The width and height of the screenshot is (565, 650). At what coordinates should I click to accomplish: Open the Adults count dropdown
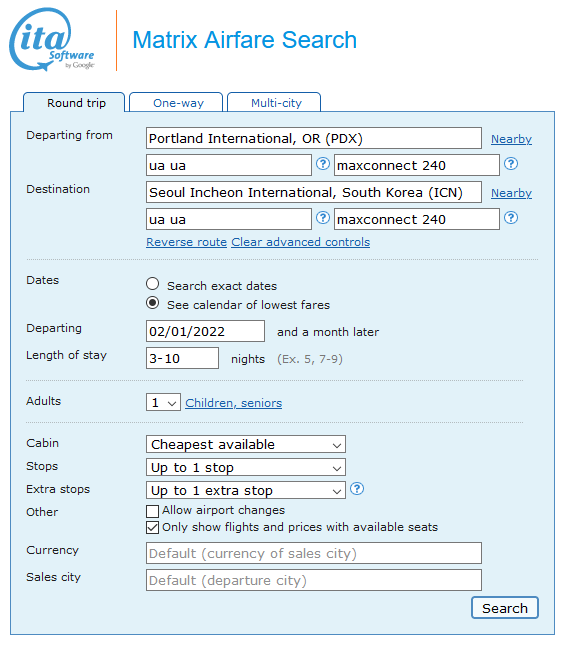[x=163, y=402]
